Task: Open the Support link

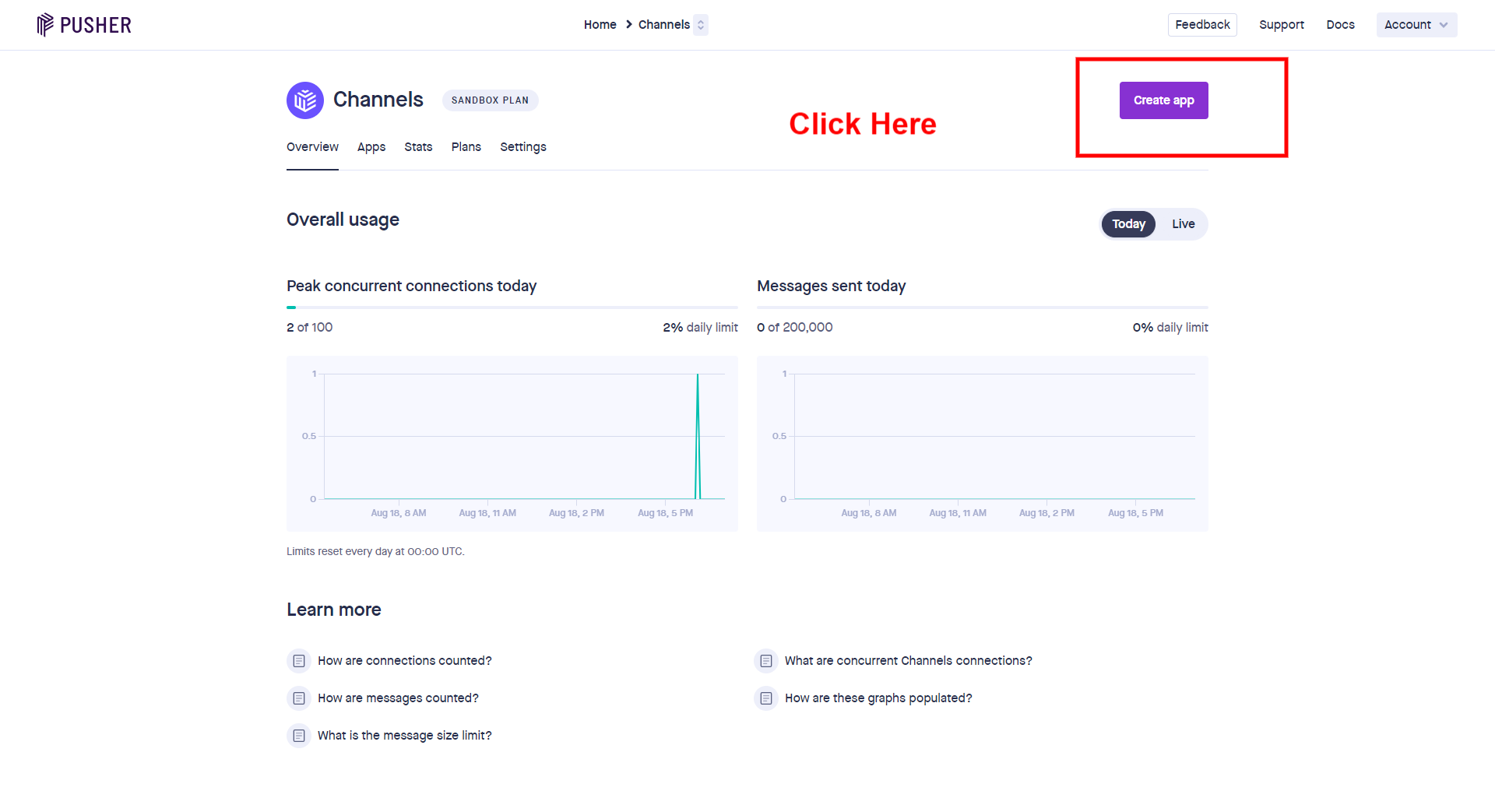Action: [x=1282, y=25]
